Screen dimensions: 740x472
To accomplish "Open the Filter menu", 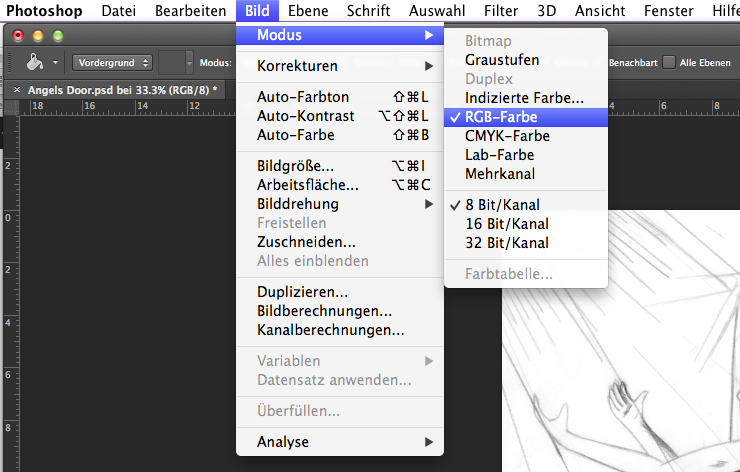I will pyautogui.click(x=501, y=10).
